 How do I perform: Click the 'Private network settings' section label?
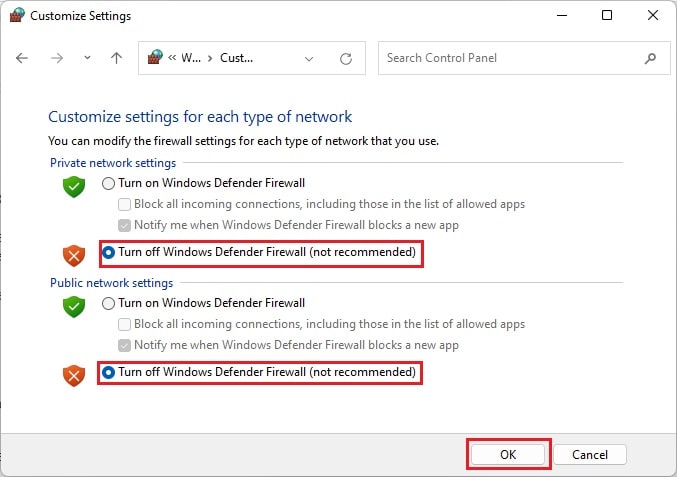pyautogui.click(x=113, y=163)
